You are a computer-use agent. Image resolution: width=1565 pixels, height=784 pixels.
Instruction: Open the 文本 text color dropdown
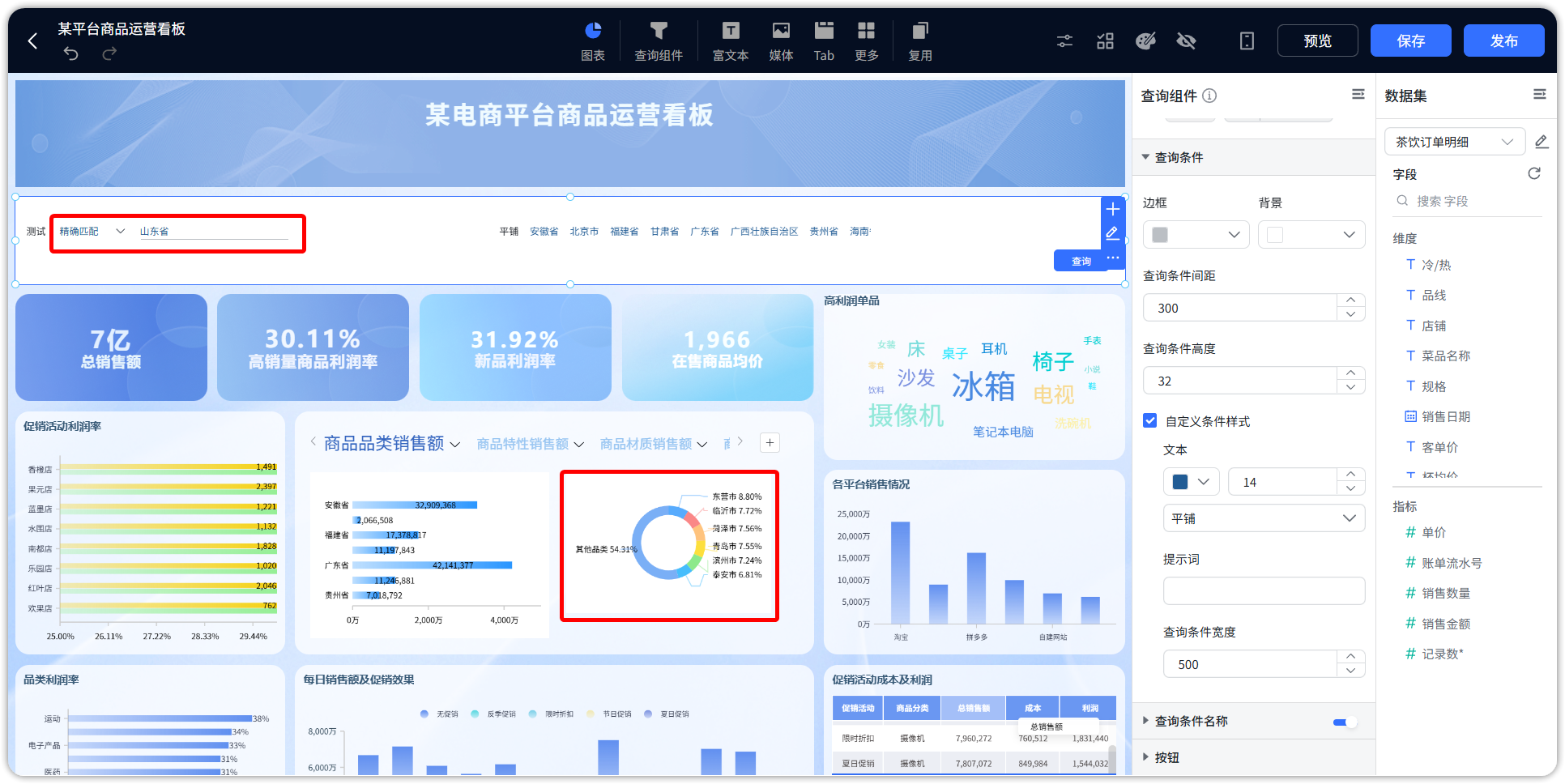tap(1192, 482)
